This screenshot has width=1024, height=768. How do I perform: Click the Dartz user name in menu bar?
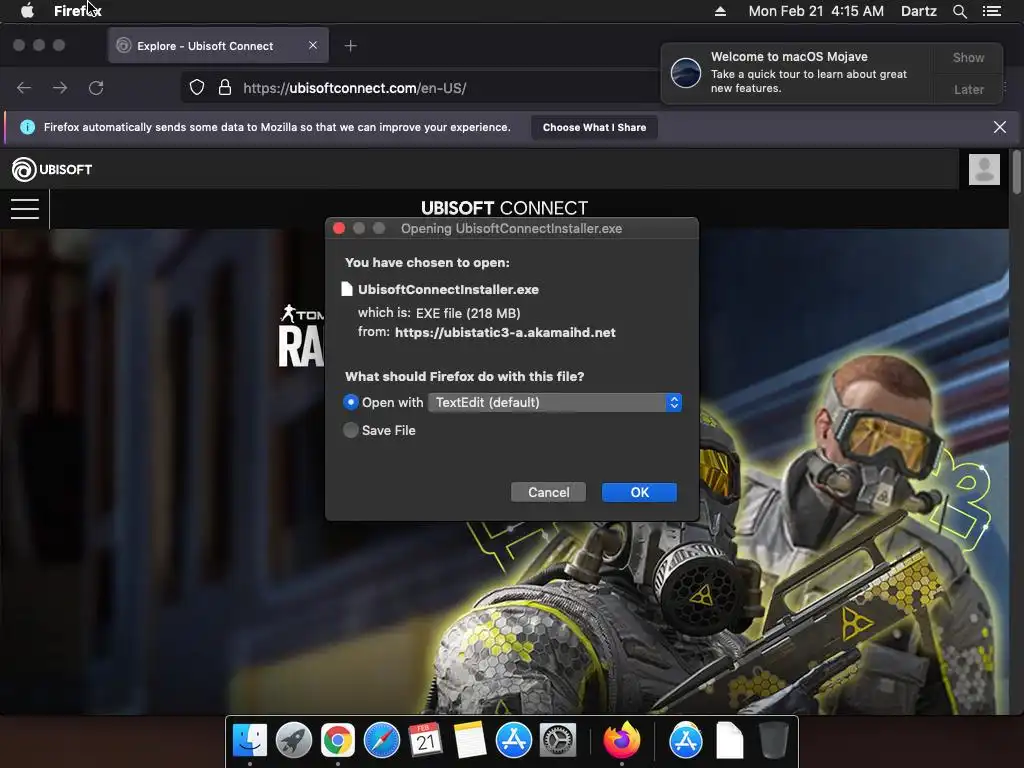point(918,11)
